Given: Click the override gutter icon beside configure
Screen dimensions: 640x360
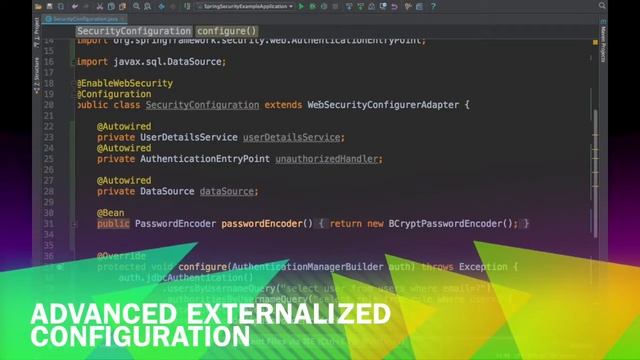Looking at the screenshot, I should [x=60, y=267].
